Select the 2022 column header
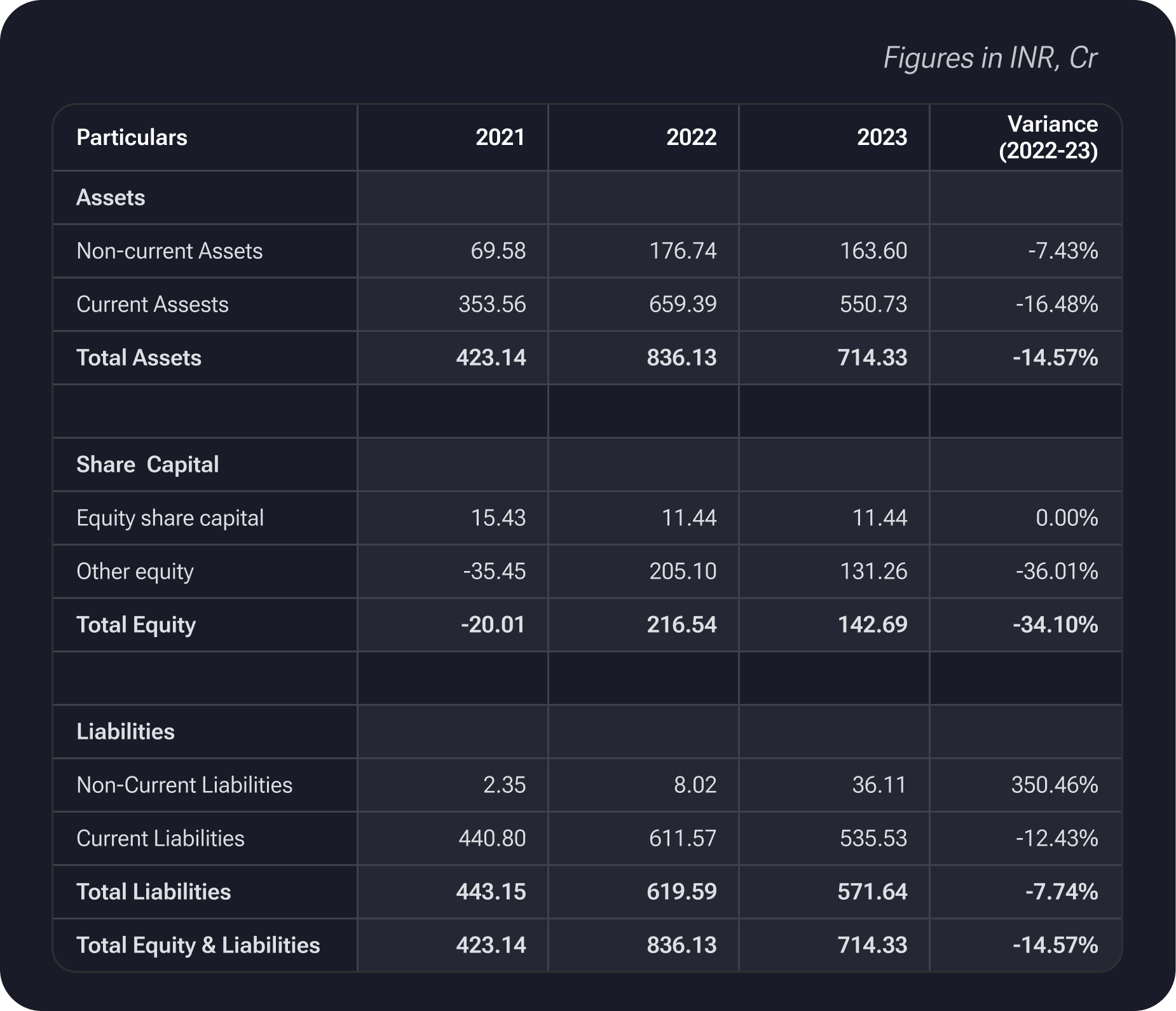Image resolution: width=1176 pixels, height=1011 pixels. 691,137
